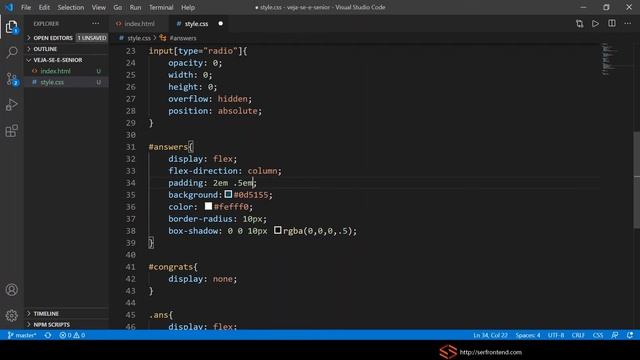Click the Synchronize Changes icon
This screenshot has height=360, width=640.
[48, 335]
